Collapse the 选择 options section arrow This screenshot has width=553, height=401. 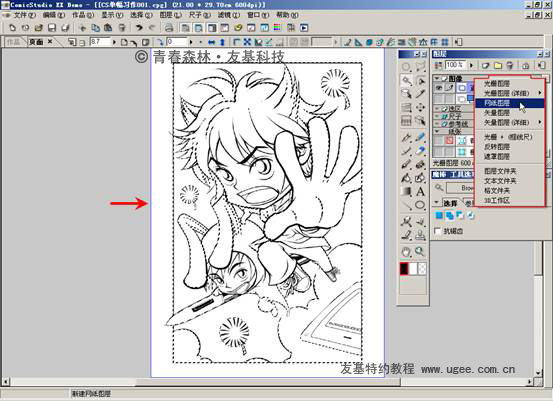[437, 203]
